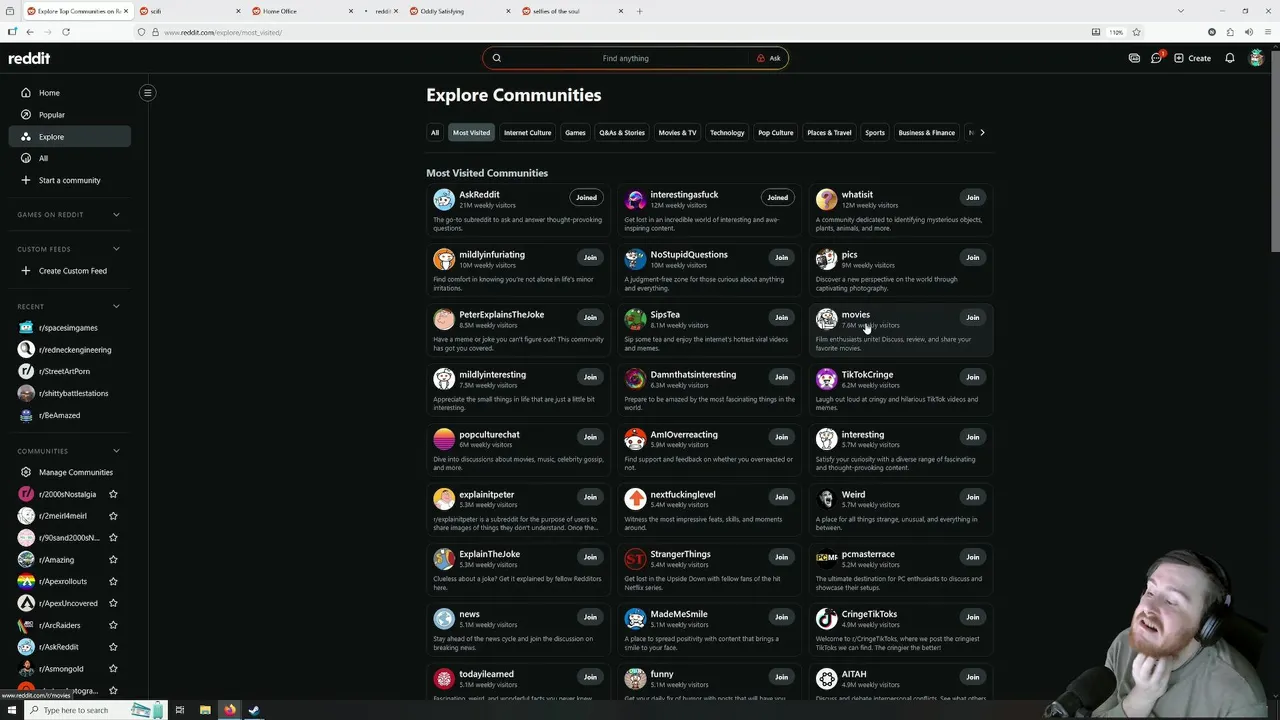This screenshot has height=720, width=1280.
Task: Select the Games category tab
Action: (x=575, y=132)
